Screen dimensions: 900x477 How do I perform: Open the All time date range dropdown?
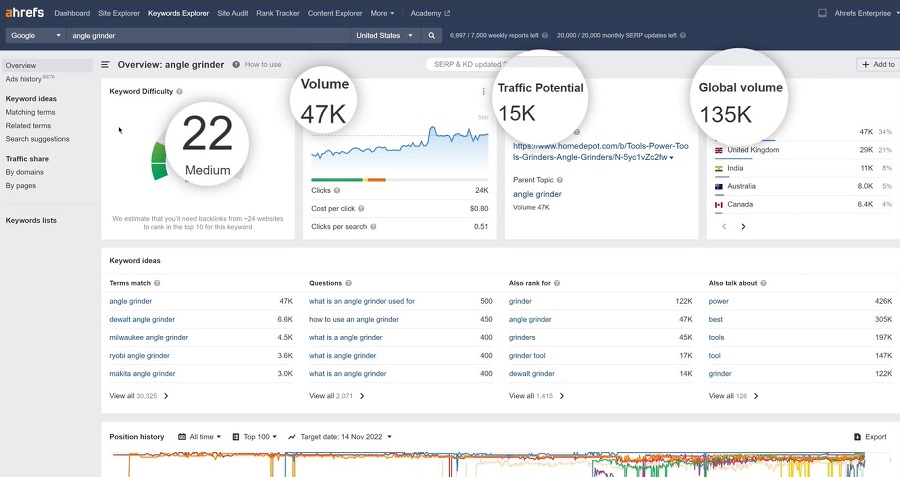coord(199,437)
